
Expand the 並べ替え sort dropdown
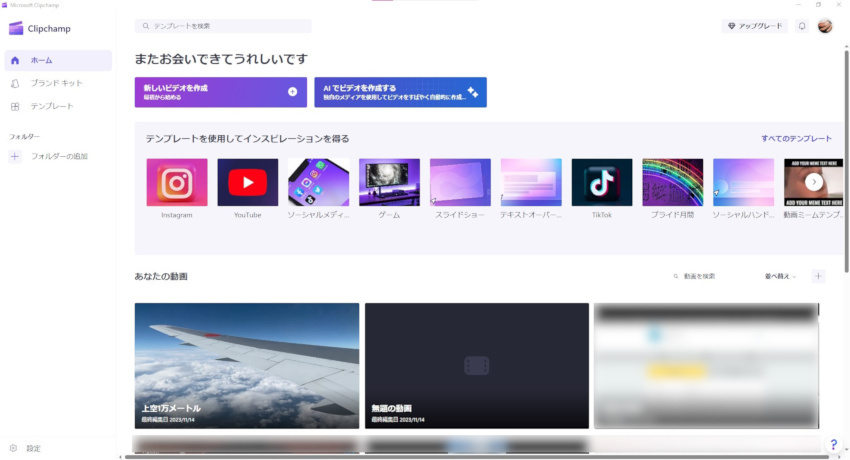click(x=780, y=276)
